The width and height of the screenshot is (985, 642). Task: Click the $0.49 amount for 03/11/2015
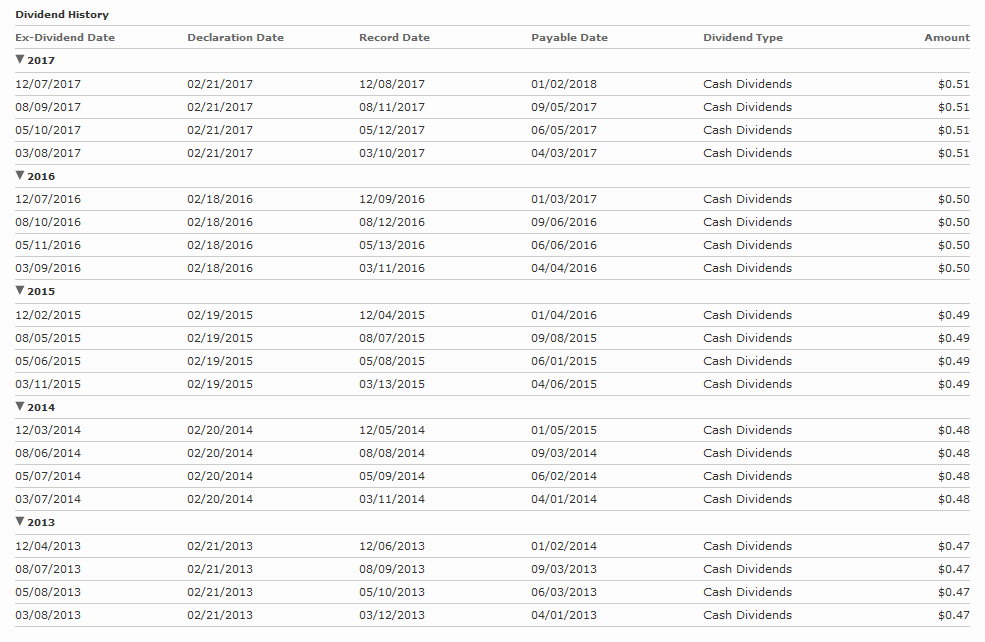pyautogui.click(x=954, y=384)
